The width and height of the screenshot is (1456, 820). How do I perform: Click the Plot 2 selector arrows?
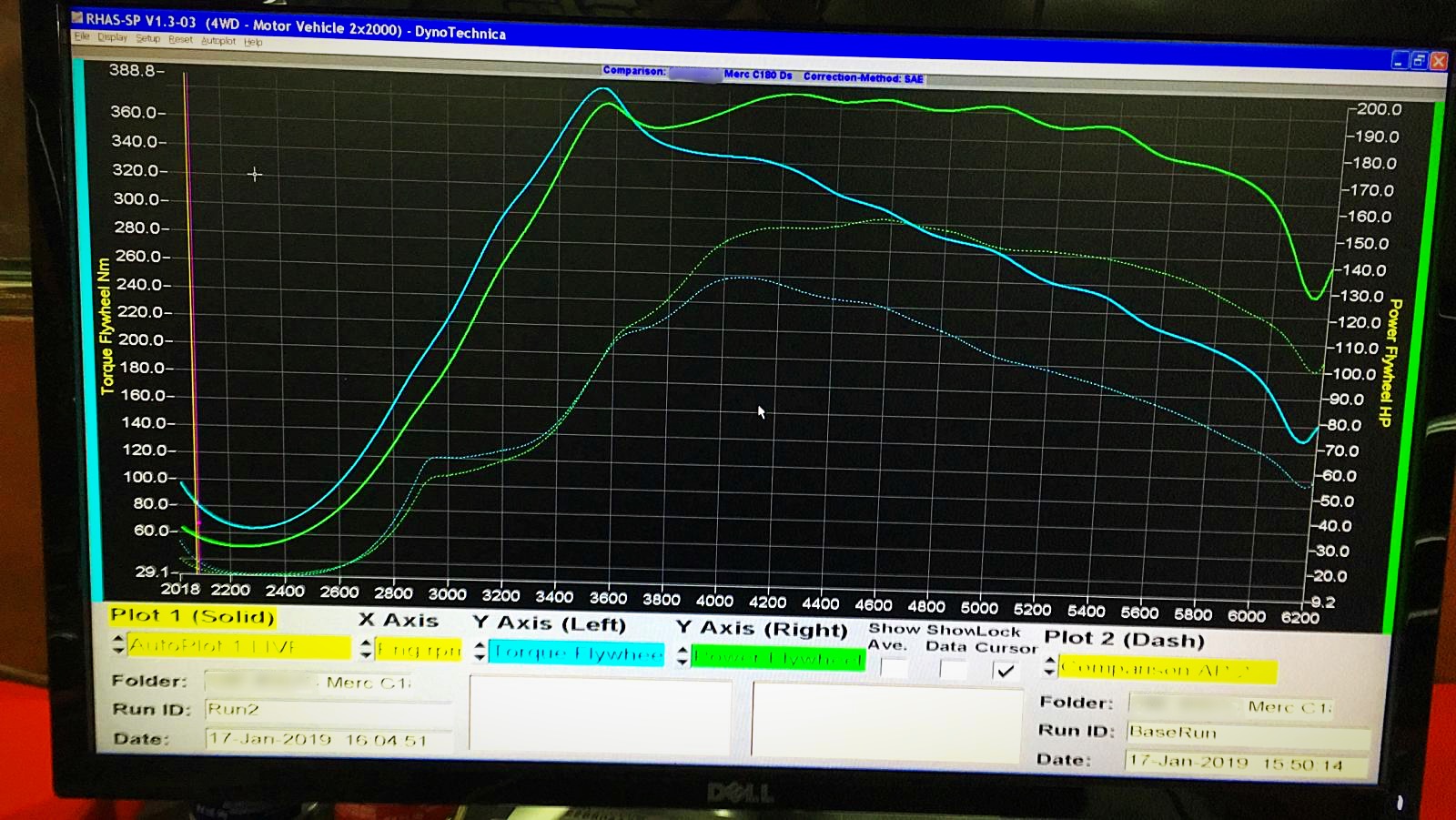pos(1050,666)
